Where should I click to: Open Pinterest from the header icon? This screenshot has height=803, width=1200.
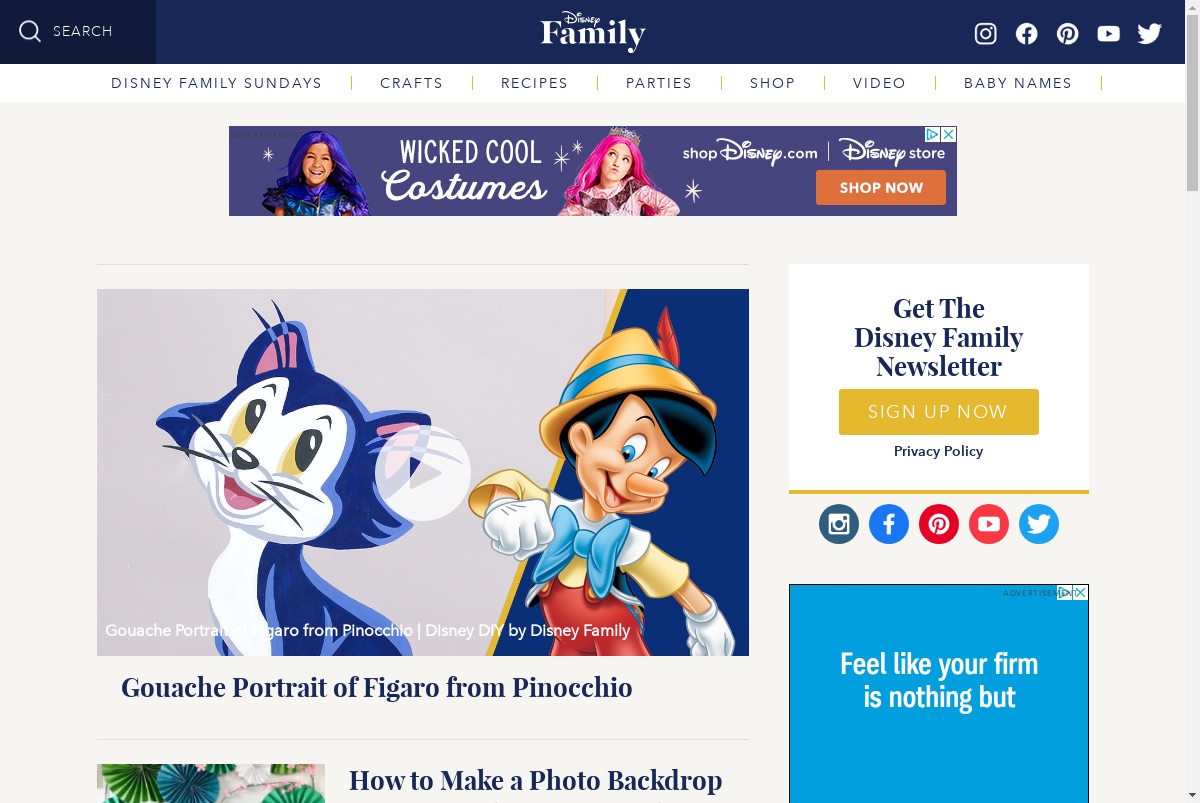pos(1068,34)
